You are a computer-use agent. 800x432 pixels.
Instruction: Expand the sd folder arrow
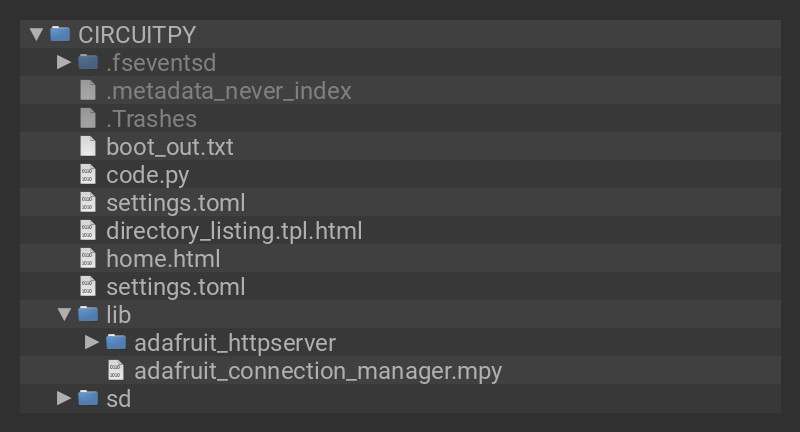coord(64,398)
